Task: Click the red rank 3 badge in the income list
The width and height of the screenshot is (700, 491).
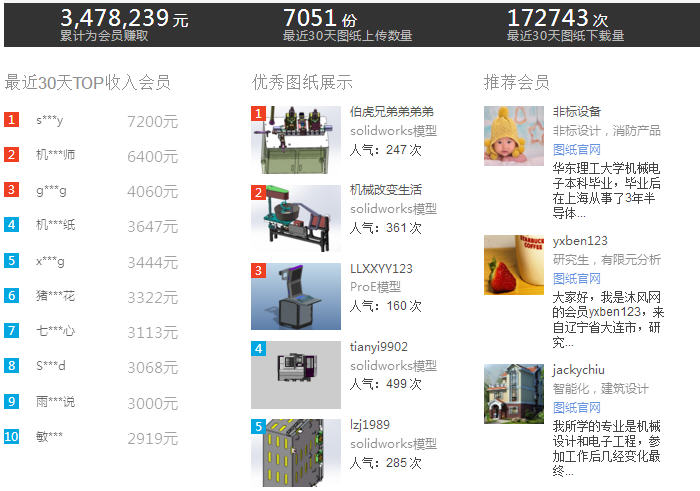Action: click(x=12, y=190)
